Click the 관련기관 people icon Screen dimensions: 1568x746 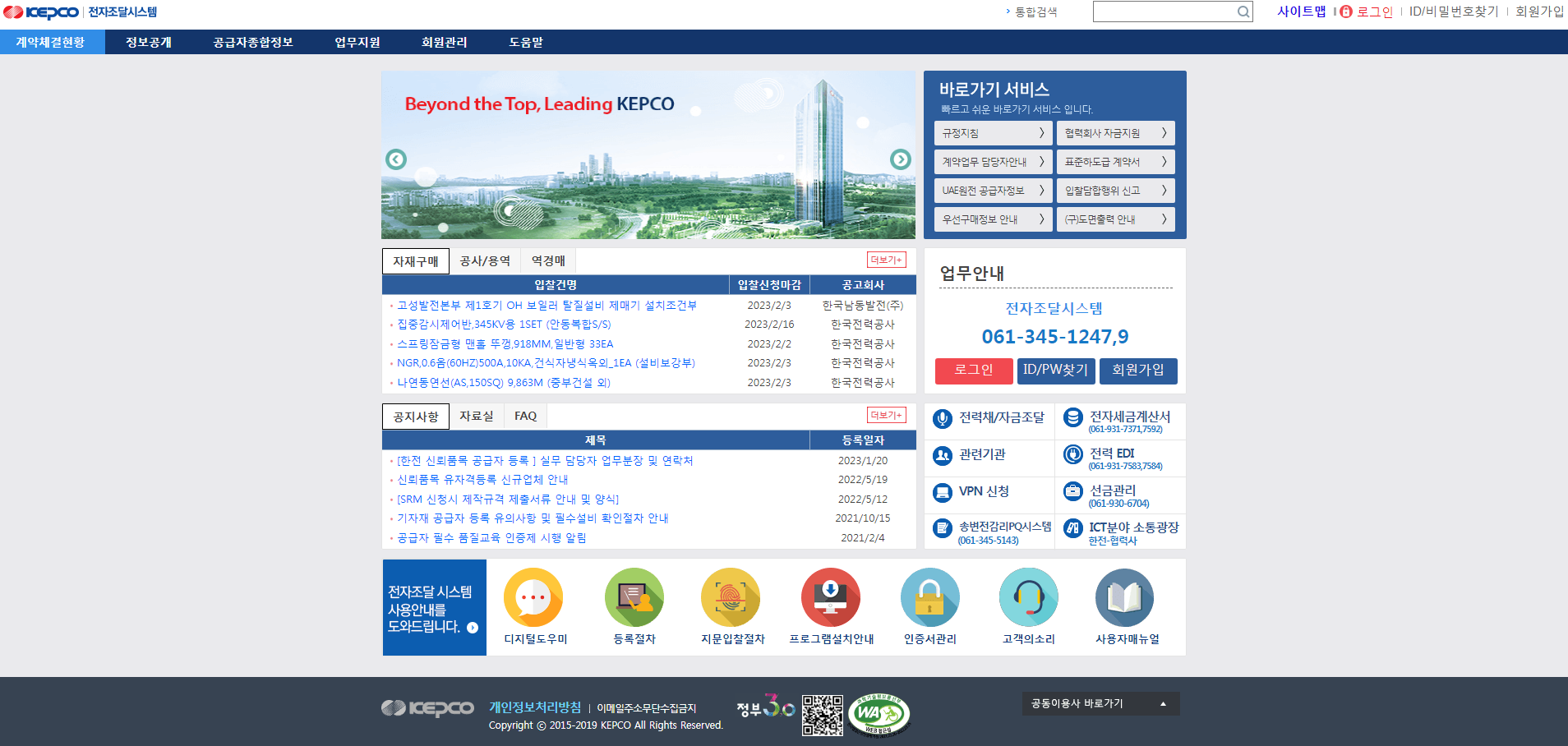coord(943,454)
